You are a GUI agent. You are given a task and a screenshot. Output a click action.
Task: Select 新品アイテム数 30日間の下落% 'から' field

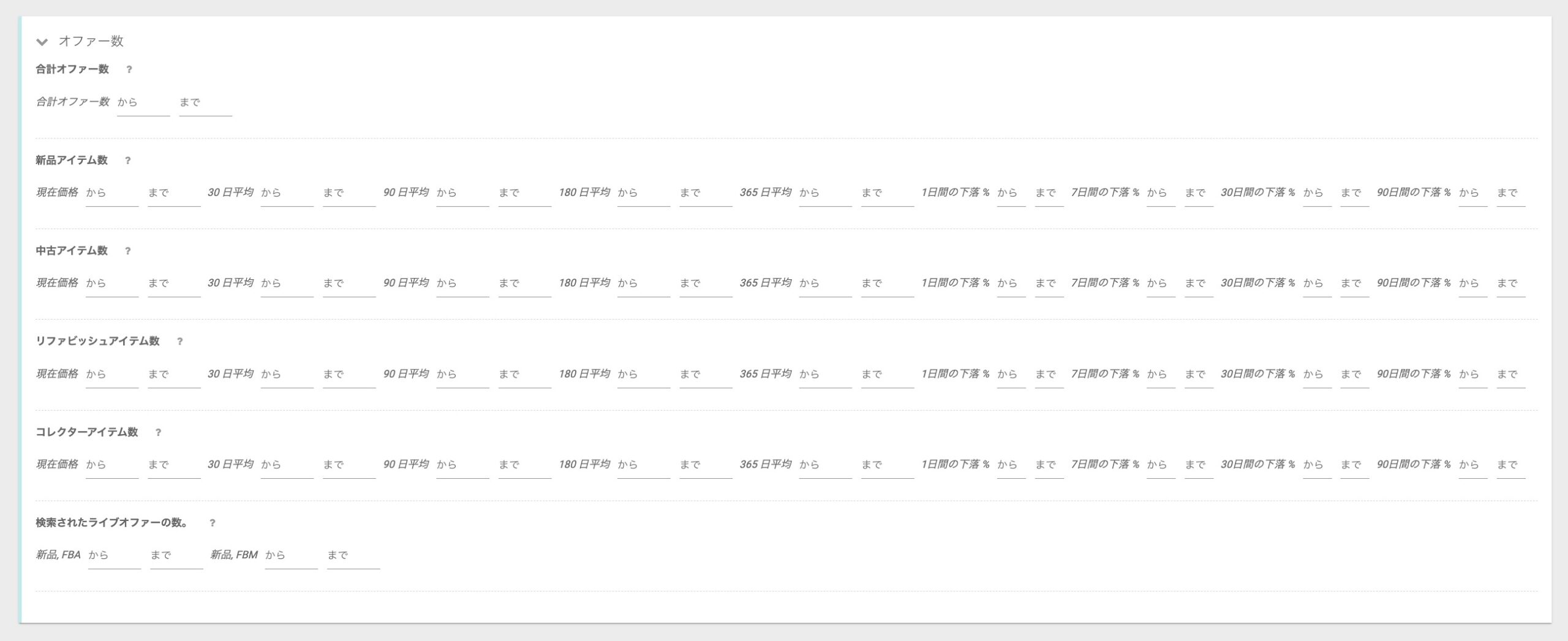[1317, 193]
